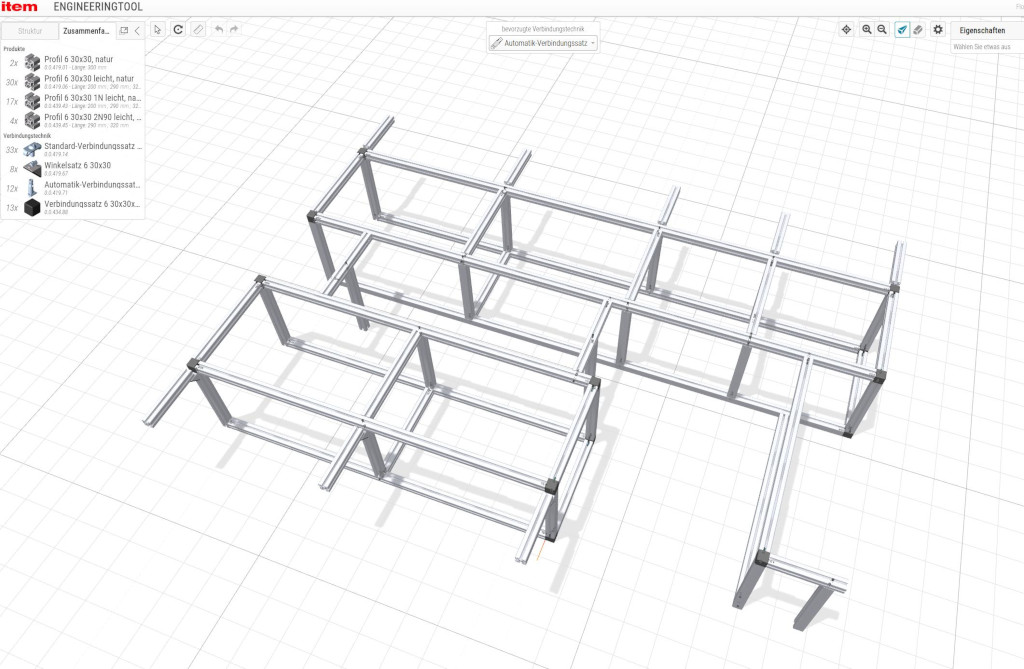The height and width of the screenshot is (669, 1024).
Task: Select Profil 6 30x30 1N leicht row
Action: point(72,101)
